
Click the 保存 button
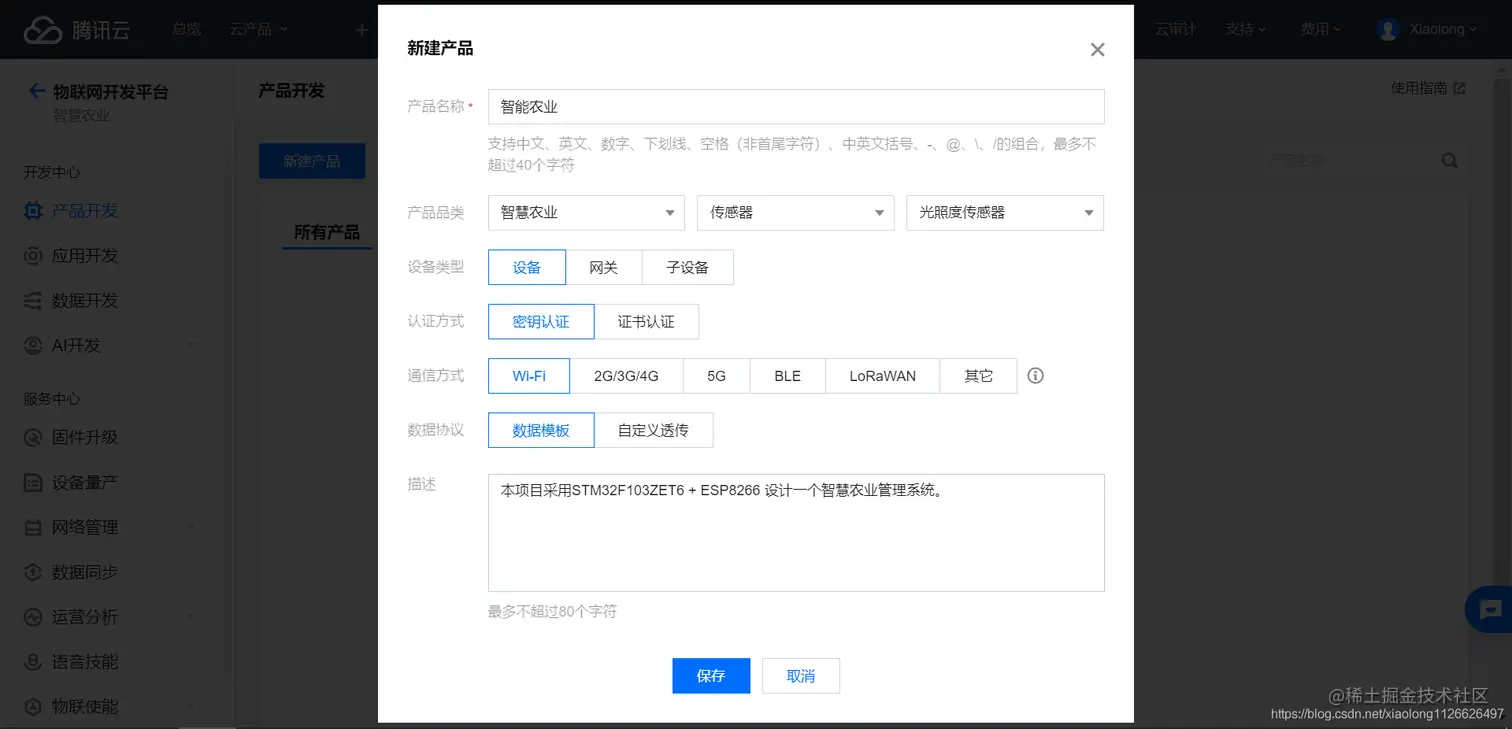[x=711, y=676]
